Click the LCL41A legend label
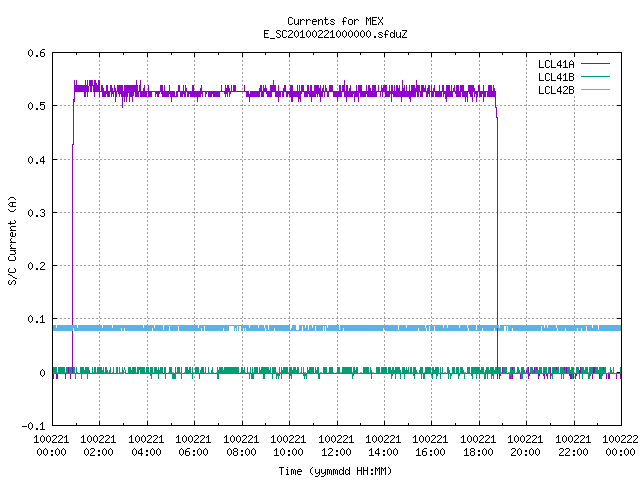This screenshot has width=640, height=480. click(x=556, y=64)
